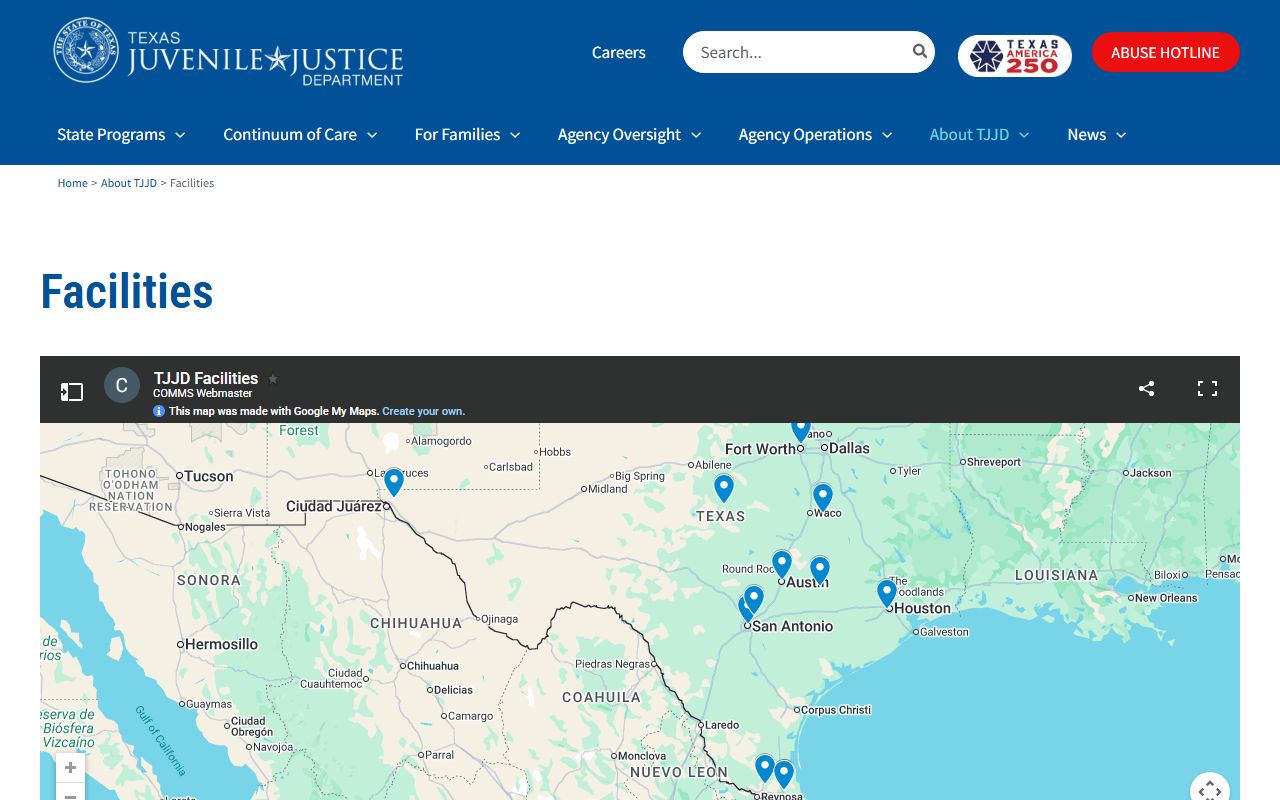Select the right facility pin above Reynosa
The image size is (1280, 800).
[x=784, y=774]
